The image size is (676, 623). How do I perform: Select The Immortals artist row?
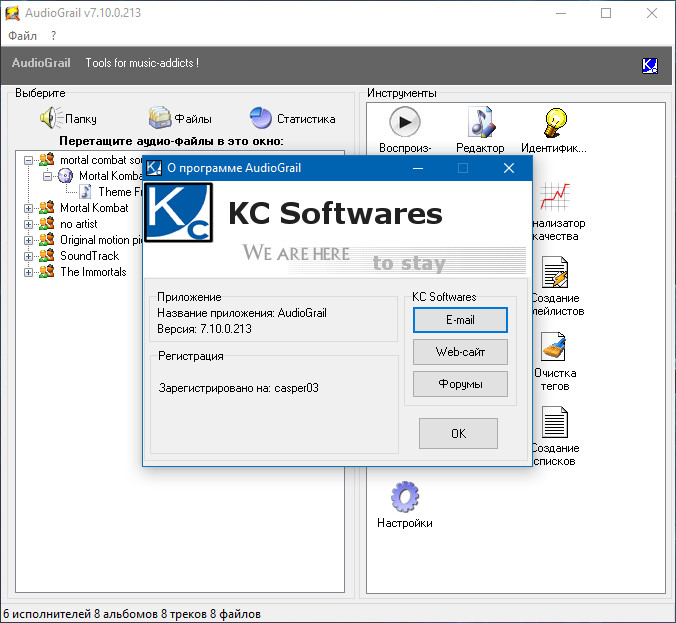(x=93, y=272)
